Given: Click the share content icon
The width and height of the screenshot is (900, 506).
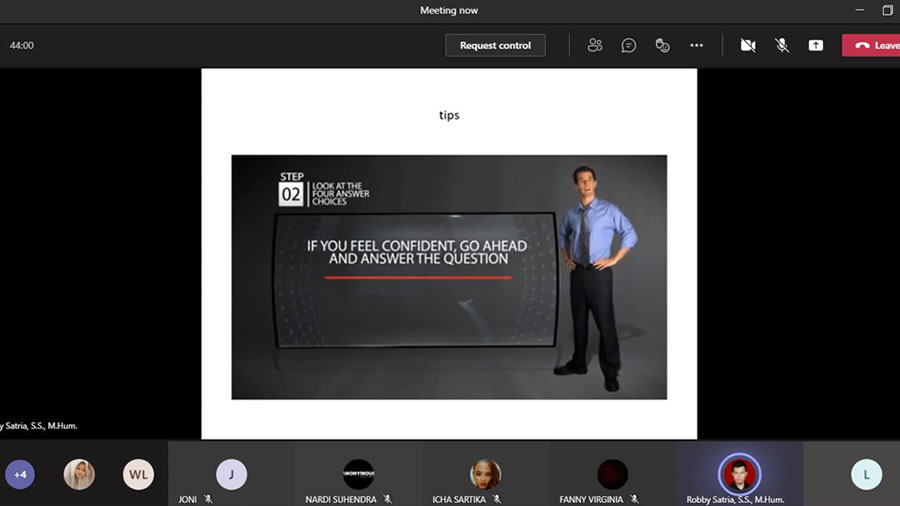Looking at the screenshot, I should click(x=816, y=45).
